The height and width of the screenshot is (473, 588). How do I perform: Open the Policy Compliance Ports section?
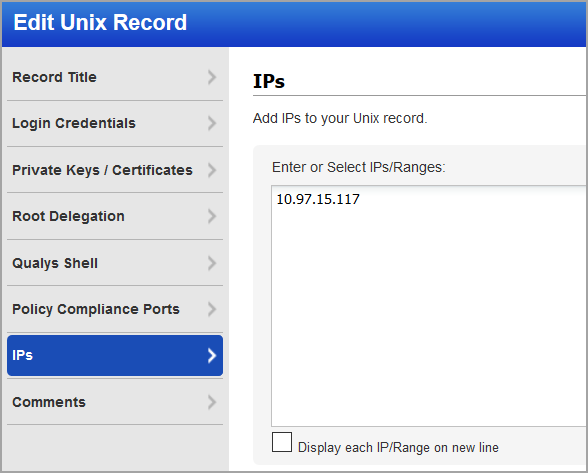coord(115,309)
